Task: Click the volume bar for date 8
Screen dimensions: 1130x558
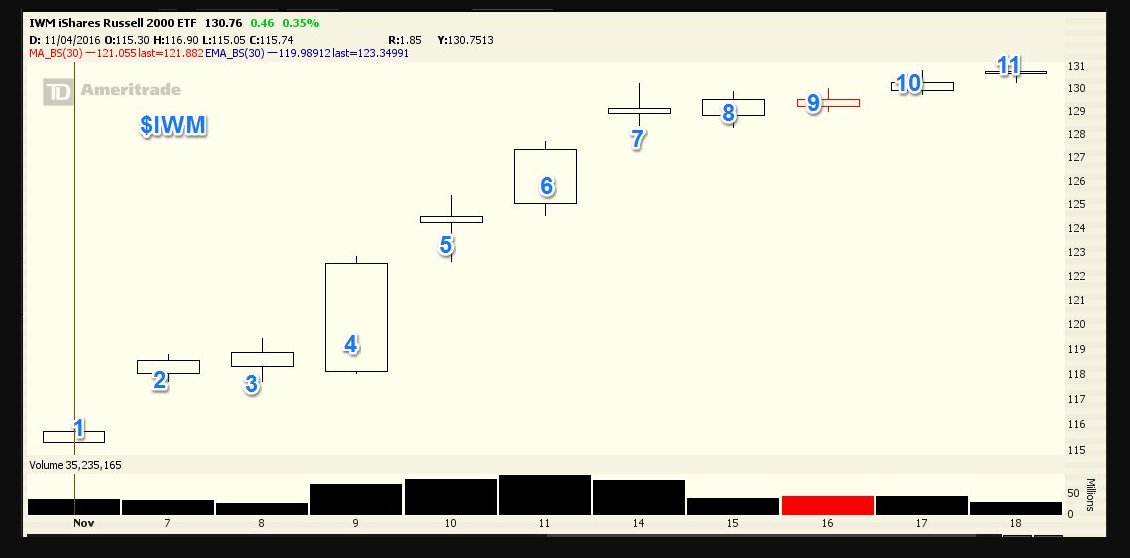Action: click(x=262, y=509)
